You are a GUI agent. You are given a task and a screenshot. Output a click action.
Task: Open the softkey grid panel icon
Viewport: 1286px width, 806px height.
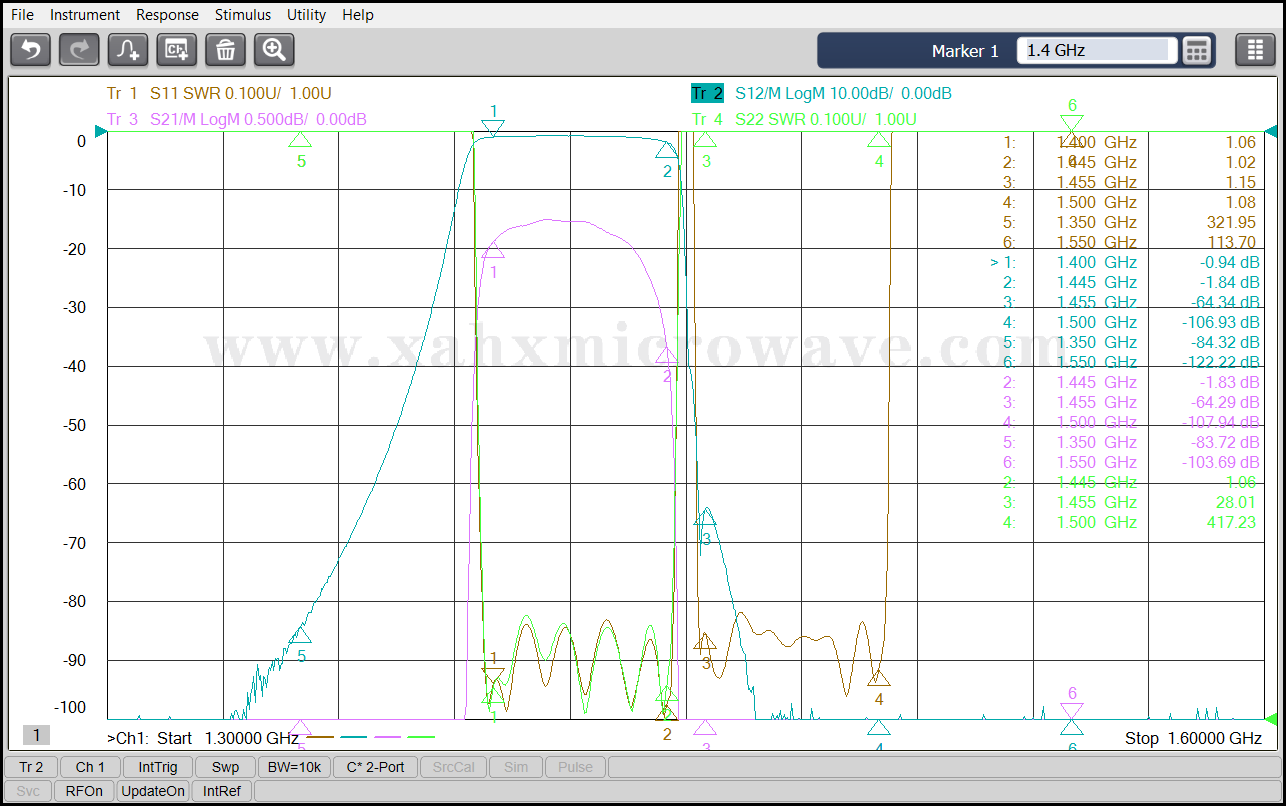(x=1255, y=50)
